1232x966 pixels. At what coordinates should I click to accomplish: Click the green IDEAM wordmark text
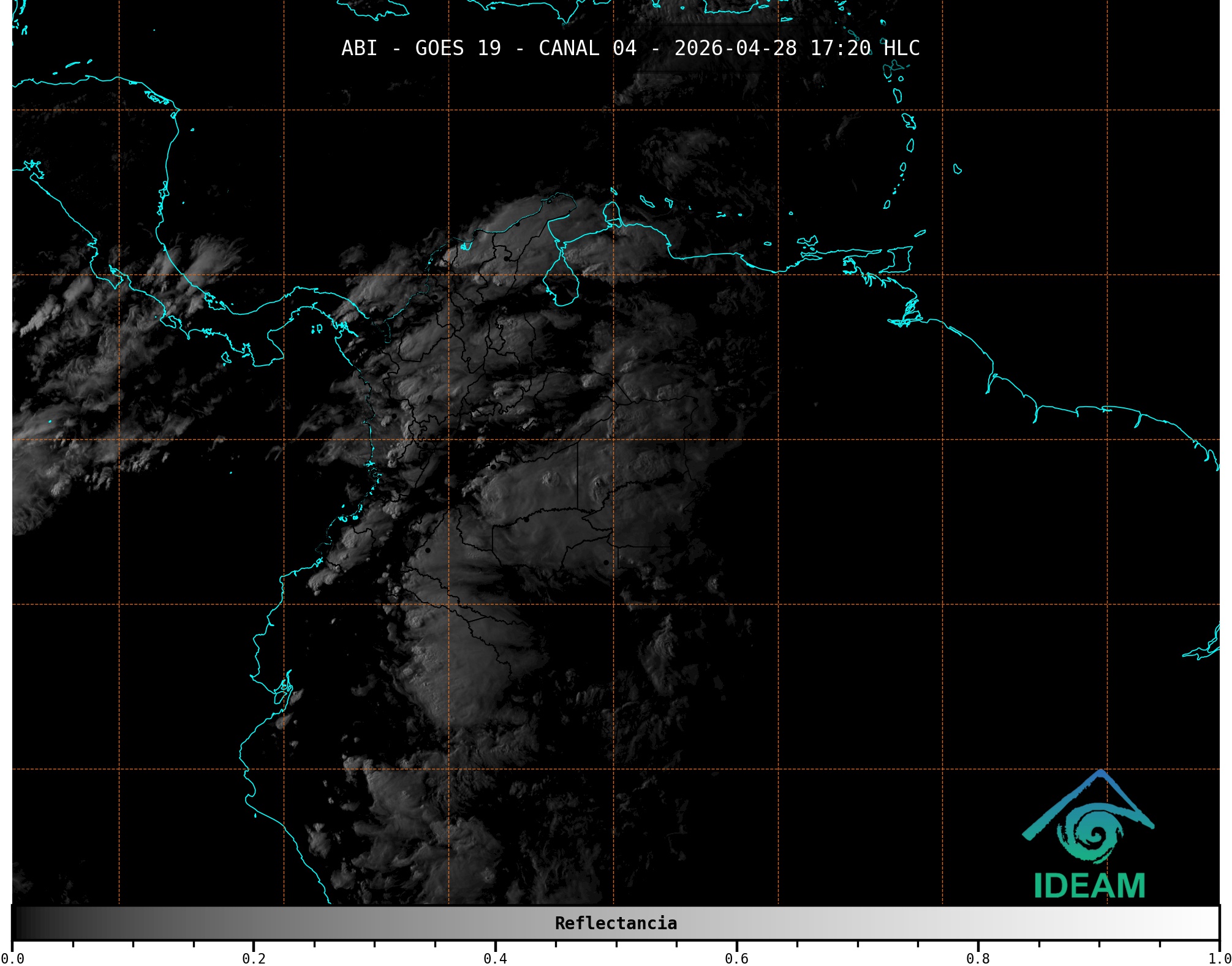click(x=1089, y=886)
